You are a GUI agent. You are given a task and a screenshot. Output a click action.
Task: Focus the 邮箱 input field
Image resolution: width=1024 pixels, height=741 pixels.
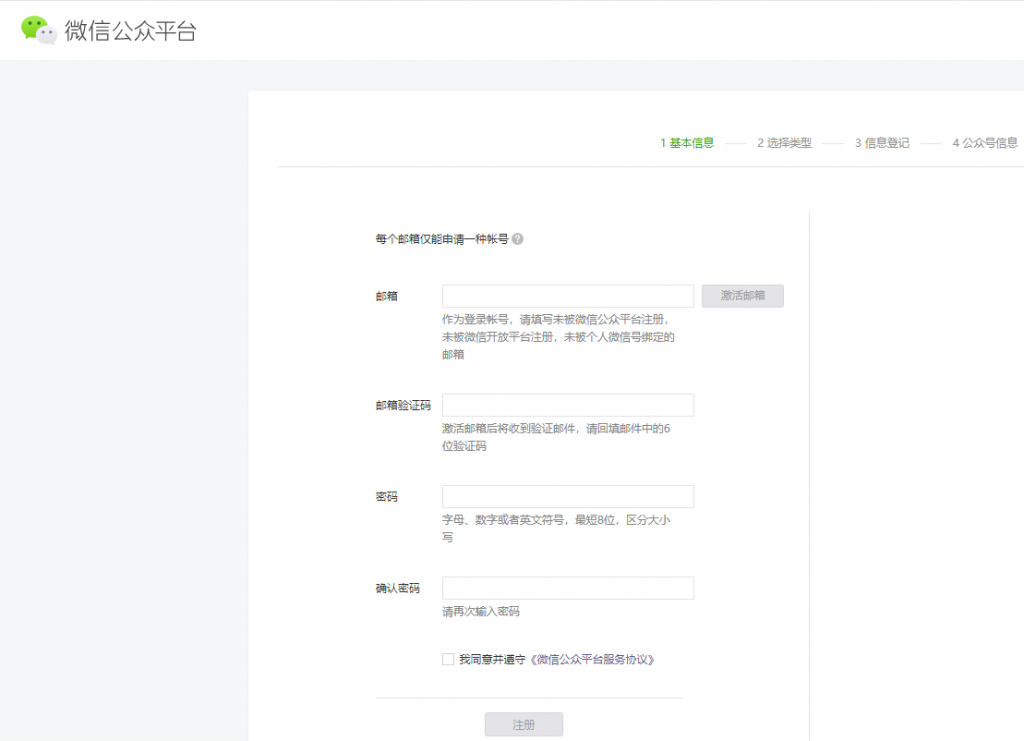pyautogui.click(x=568, y=296)
